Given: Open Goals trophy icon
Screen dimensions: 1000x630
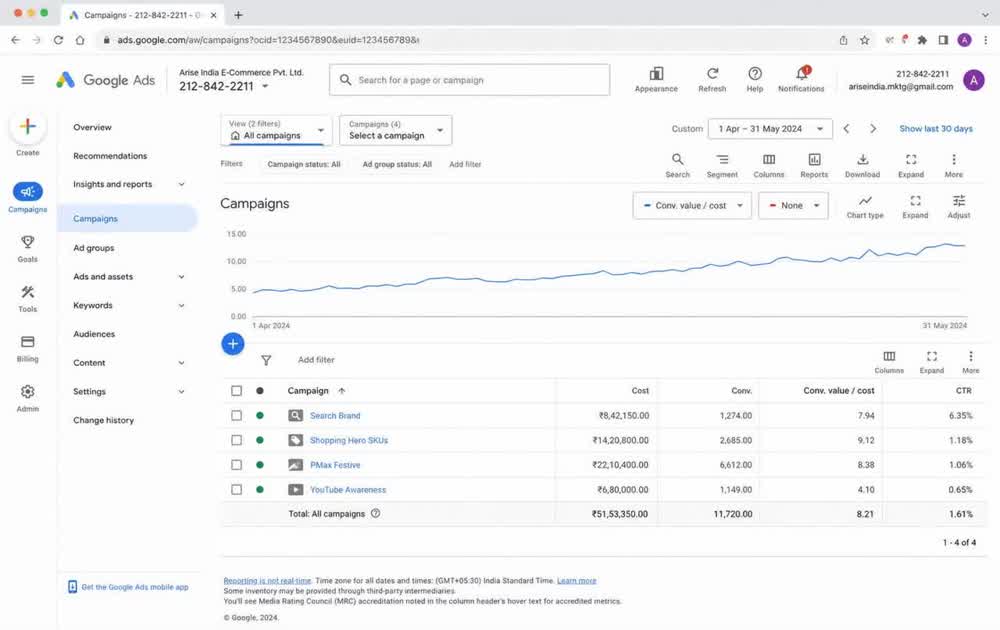Looking at the screenshot, I should (x=27, y=242).
